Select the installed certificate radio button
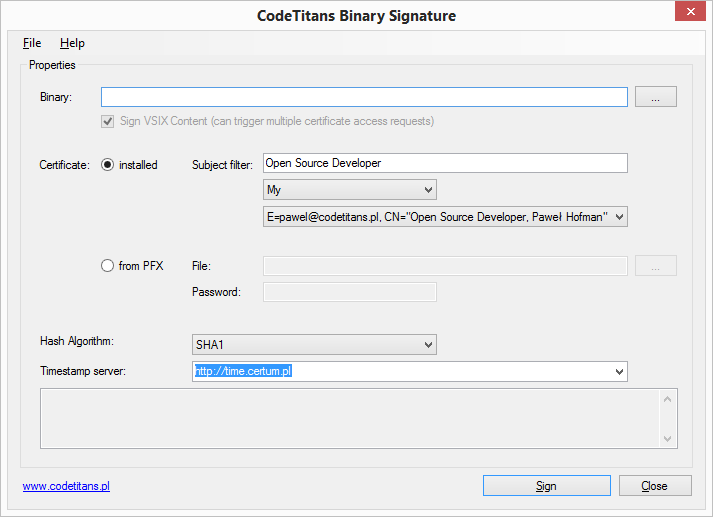Screen dimensions: 713x517 (107, 165)
